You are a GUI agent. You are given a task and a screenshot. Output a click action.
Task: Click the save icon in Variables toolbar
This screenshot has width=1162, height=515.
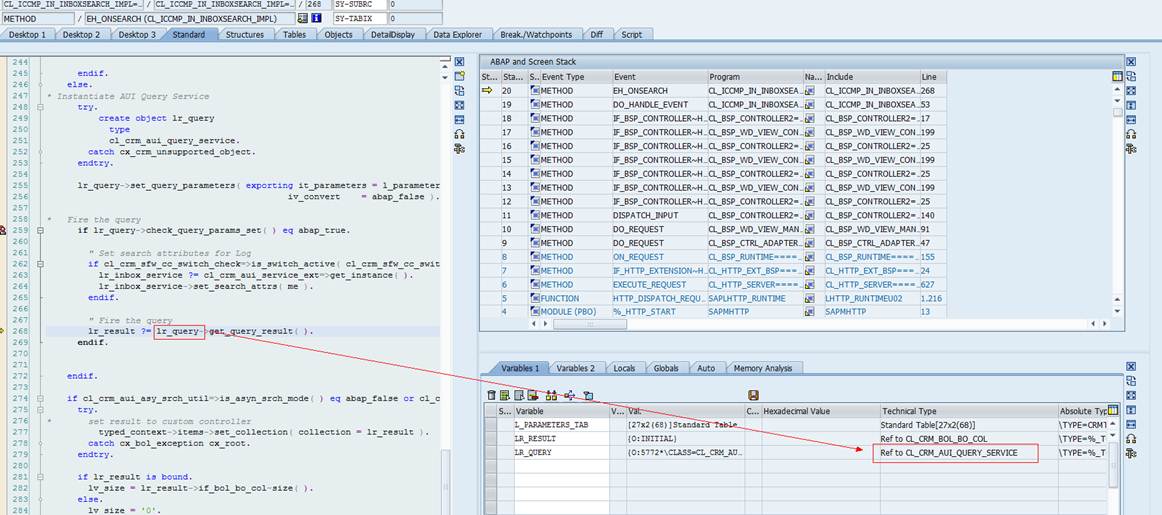(x=753, y=395)
